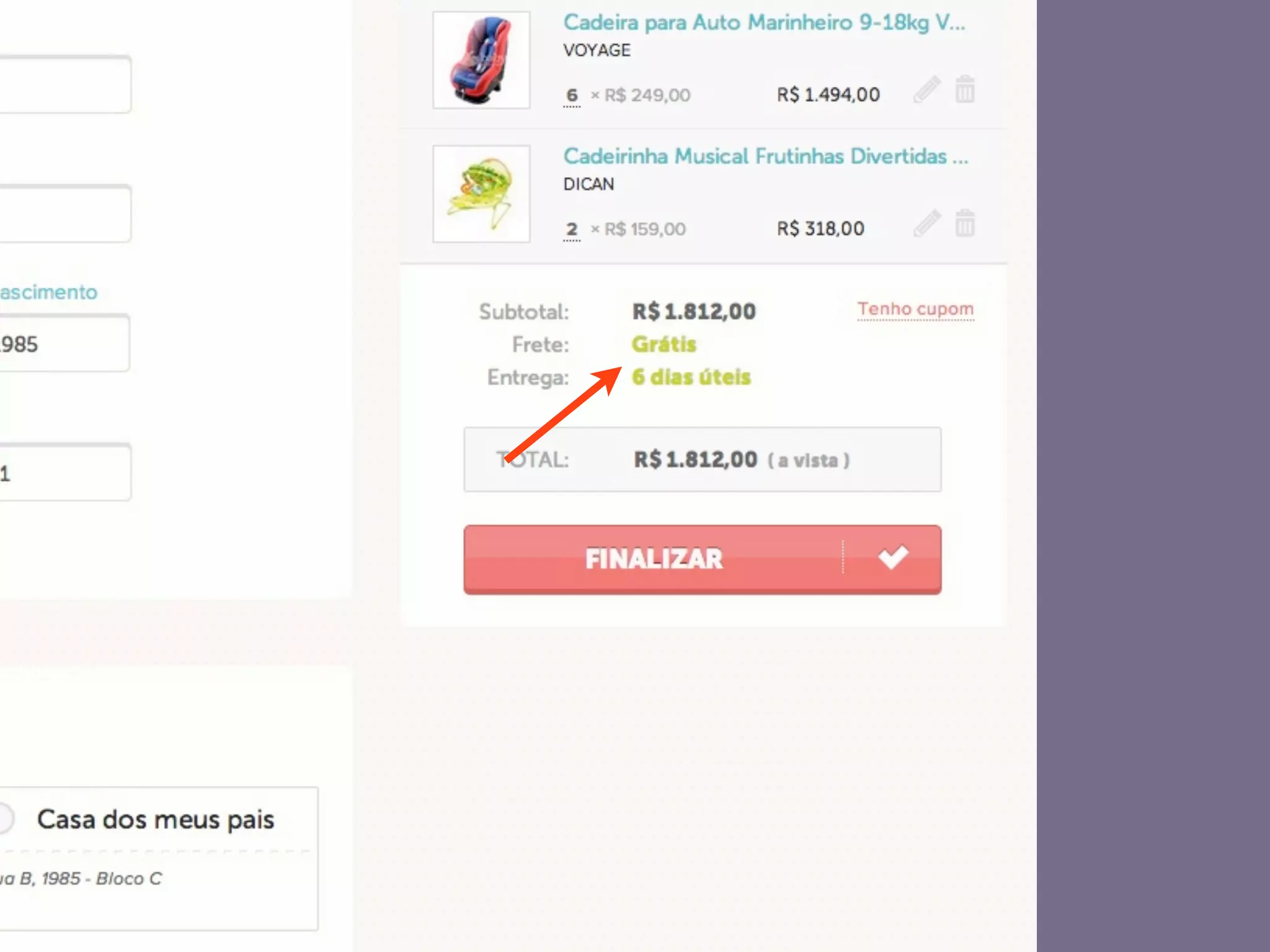Click the R$ 1.812,00 total box
This screenshot has width=1270, height=952.
(702, 459)
